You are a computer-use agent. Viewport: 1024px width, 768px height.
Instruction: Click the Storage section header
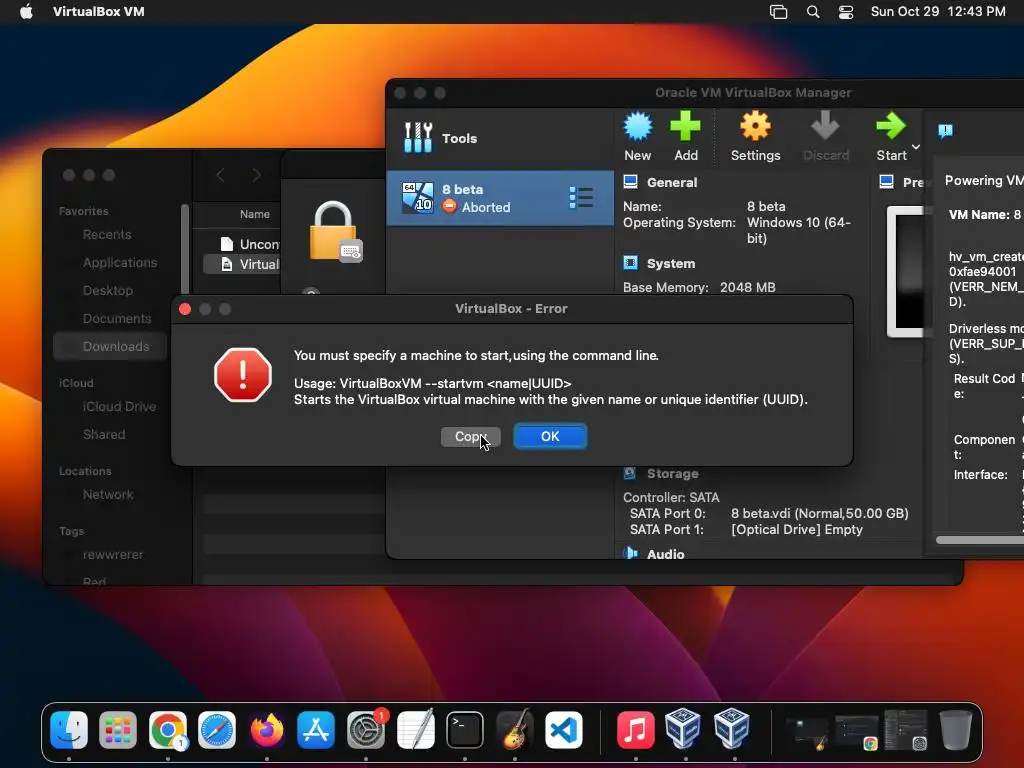(672, 473)
